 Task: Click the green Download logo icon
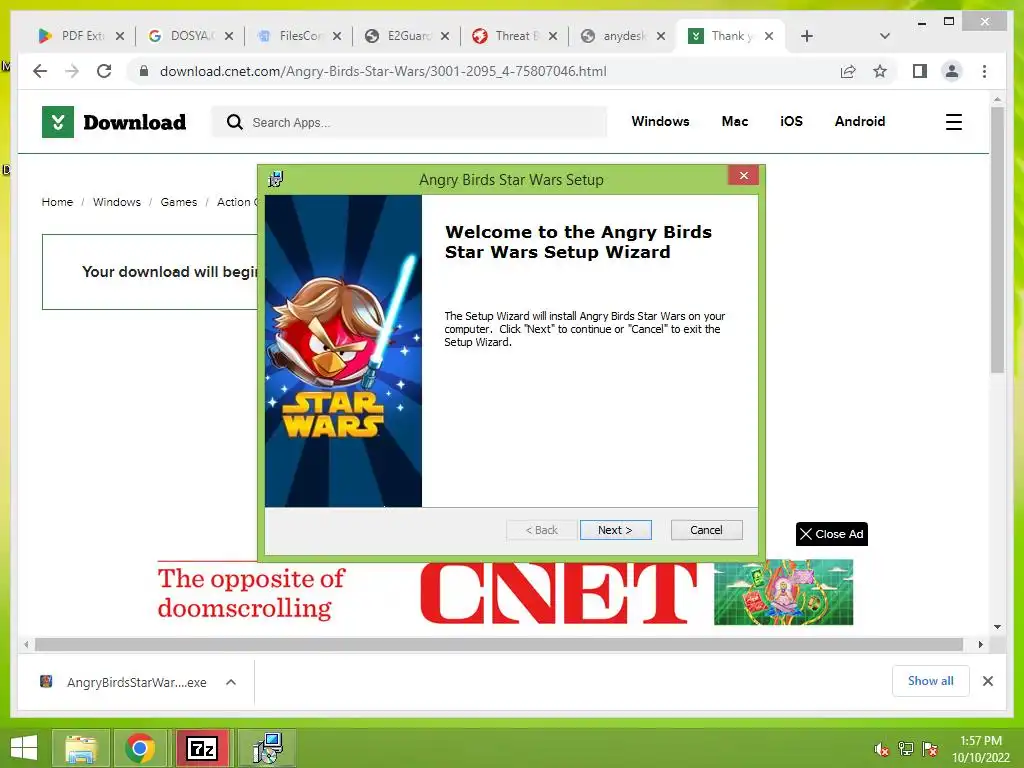tap(57, 122)
